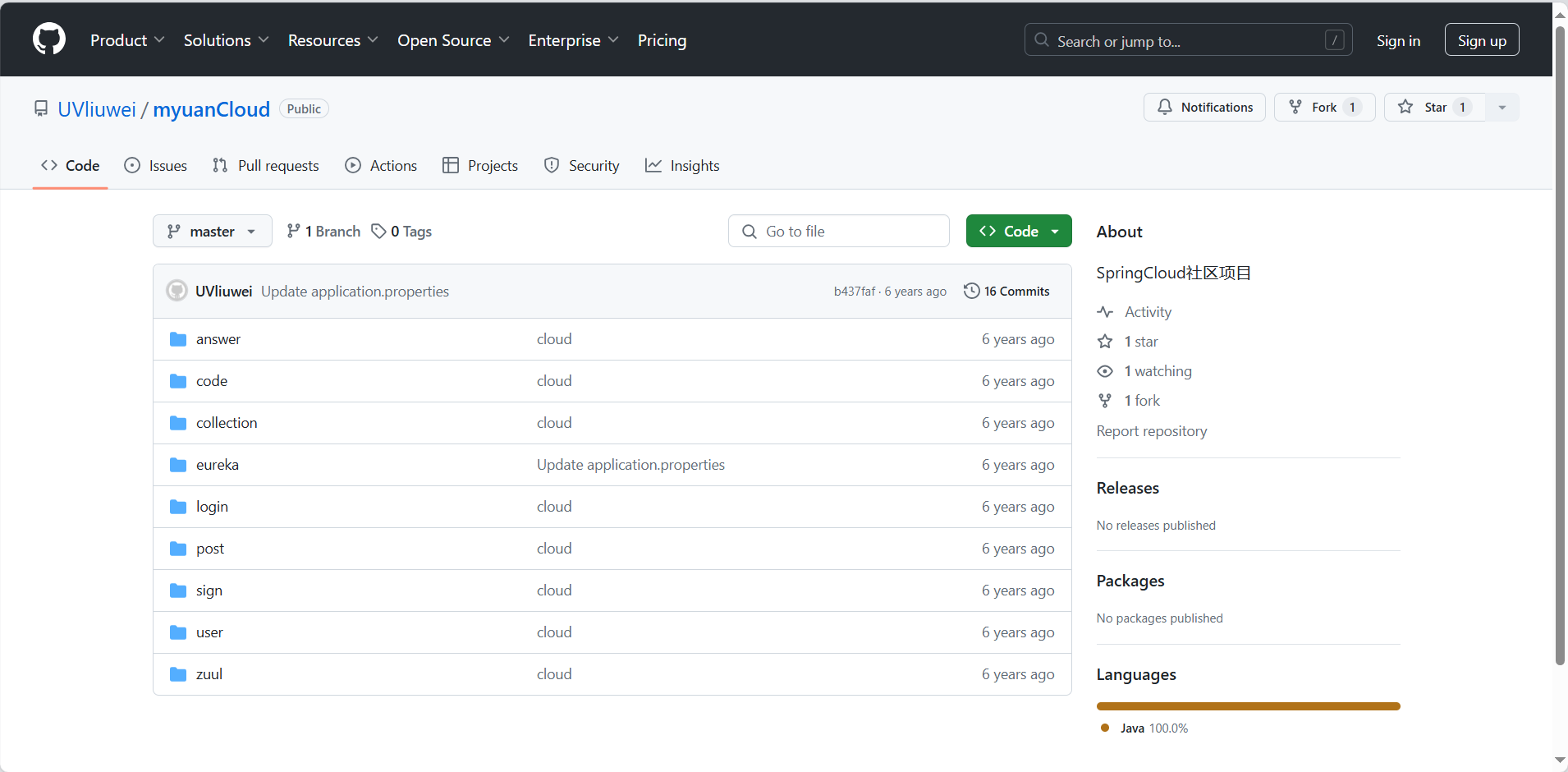1568x772 pixels.
Task: Open the Packages section heading
Action: tap(1130, 581)
